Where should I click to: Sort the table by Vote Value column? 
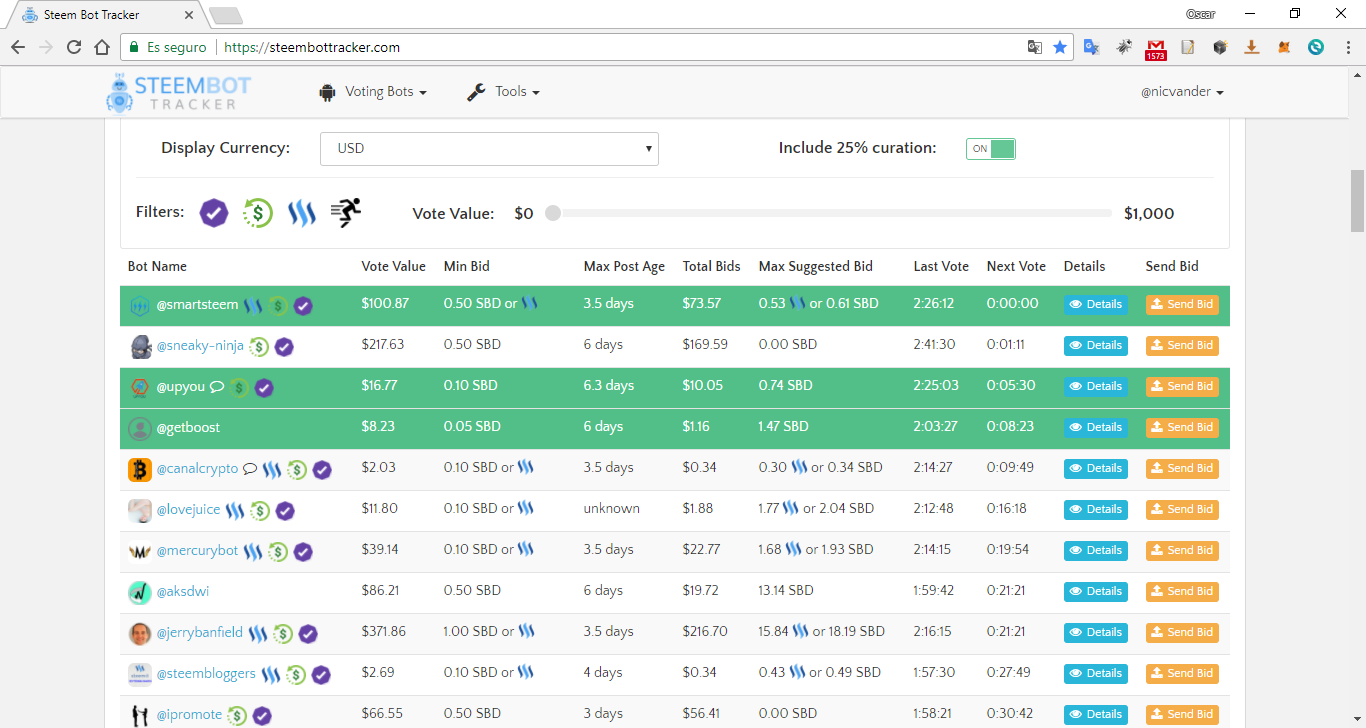click(x=393, y=266)
